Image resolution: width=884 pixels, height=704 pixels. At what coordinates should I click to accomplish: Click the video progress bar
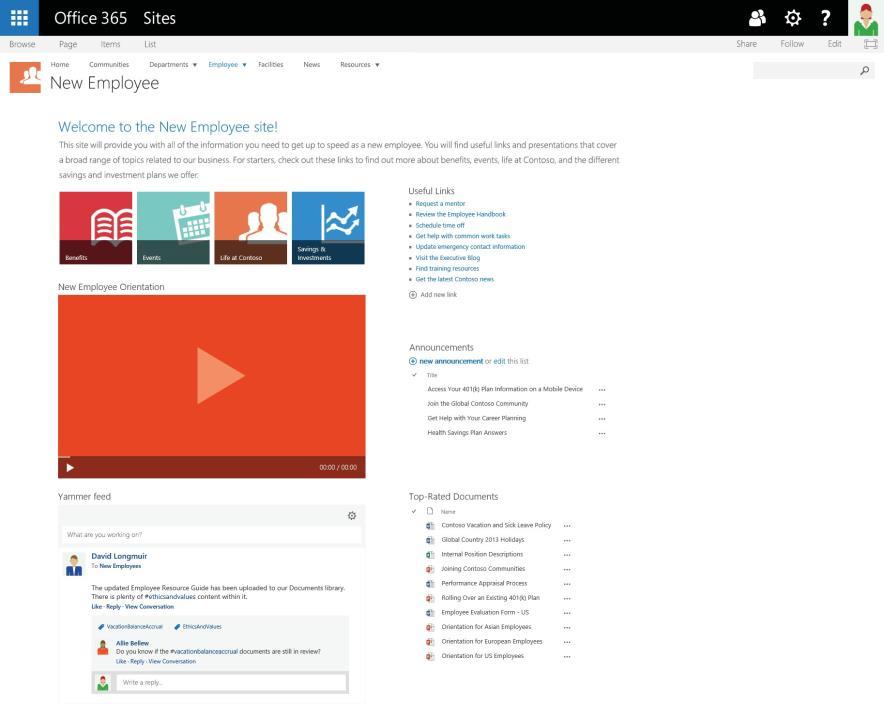[211, 457]
